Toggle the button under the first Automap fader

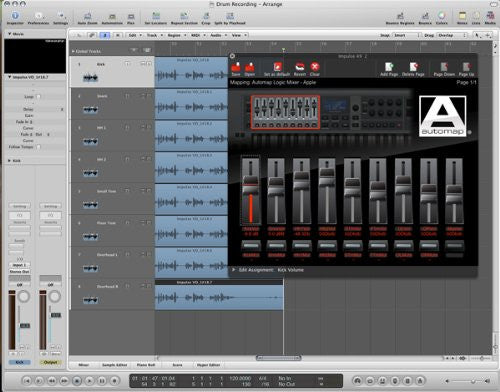click(251, 246)
